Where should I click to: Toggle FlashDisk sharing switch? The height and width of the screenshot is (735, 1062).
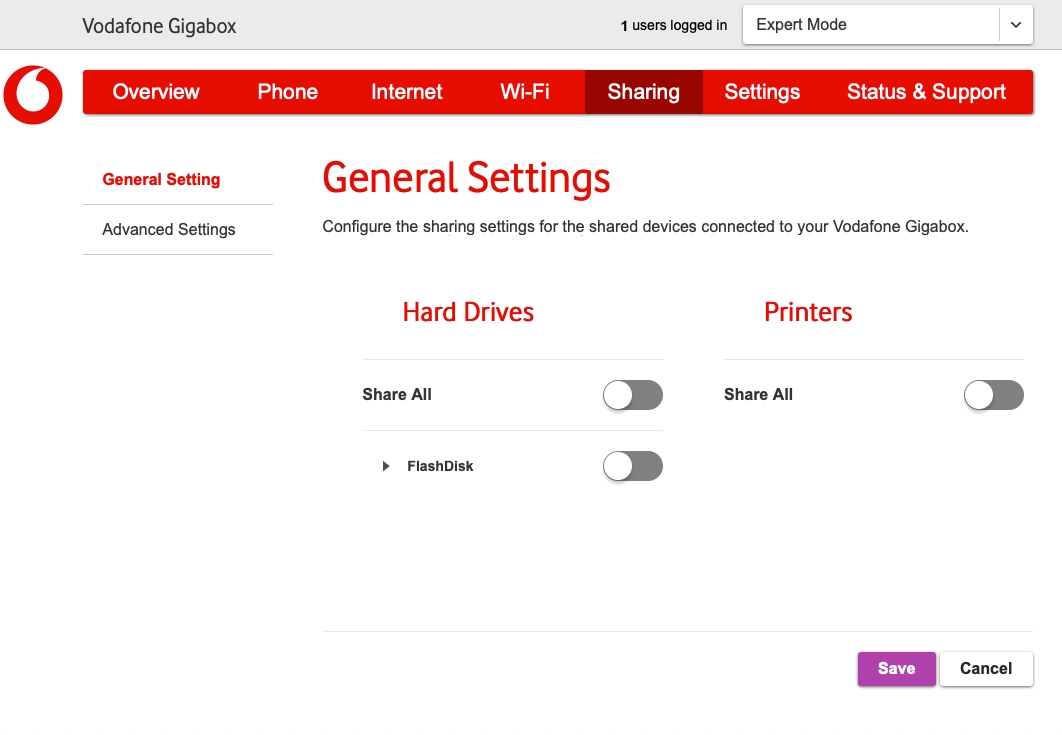click(x=632, y=466)
